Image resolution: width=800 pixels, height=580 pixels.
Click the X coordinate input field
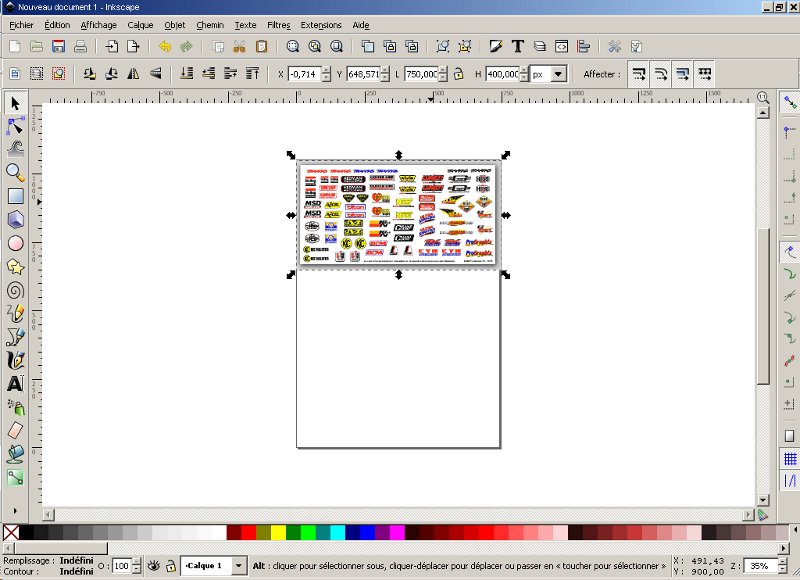(x=305, y=74)
